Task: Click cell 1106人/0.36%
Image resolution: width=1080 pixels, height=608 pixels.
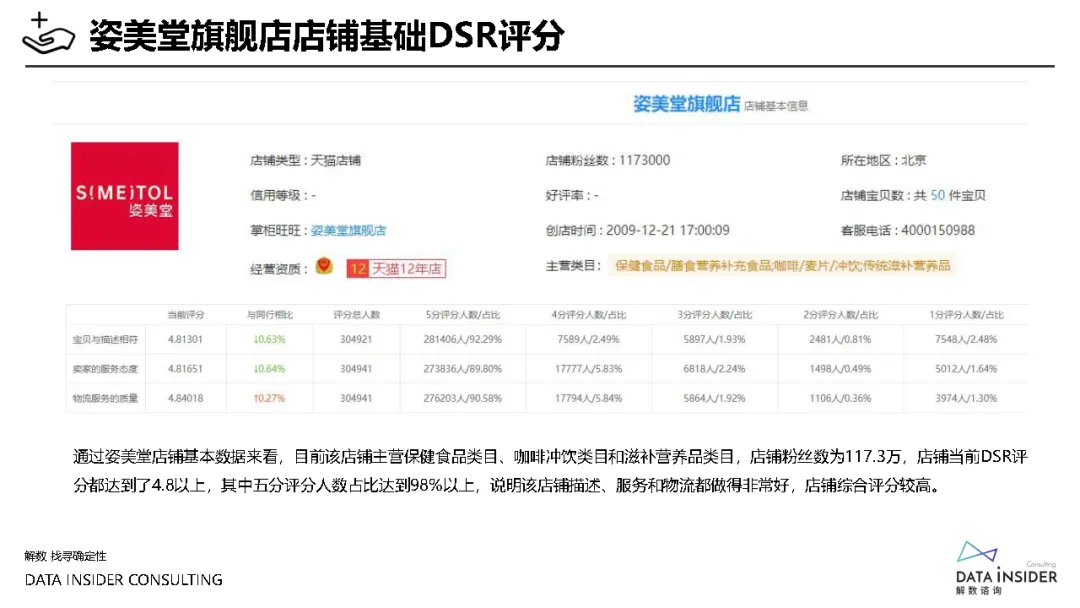Action: click(x=840, y=399)
